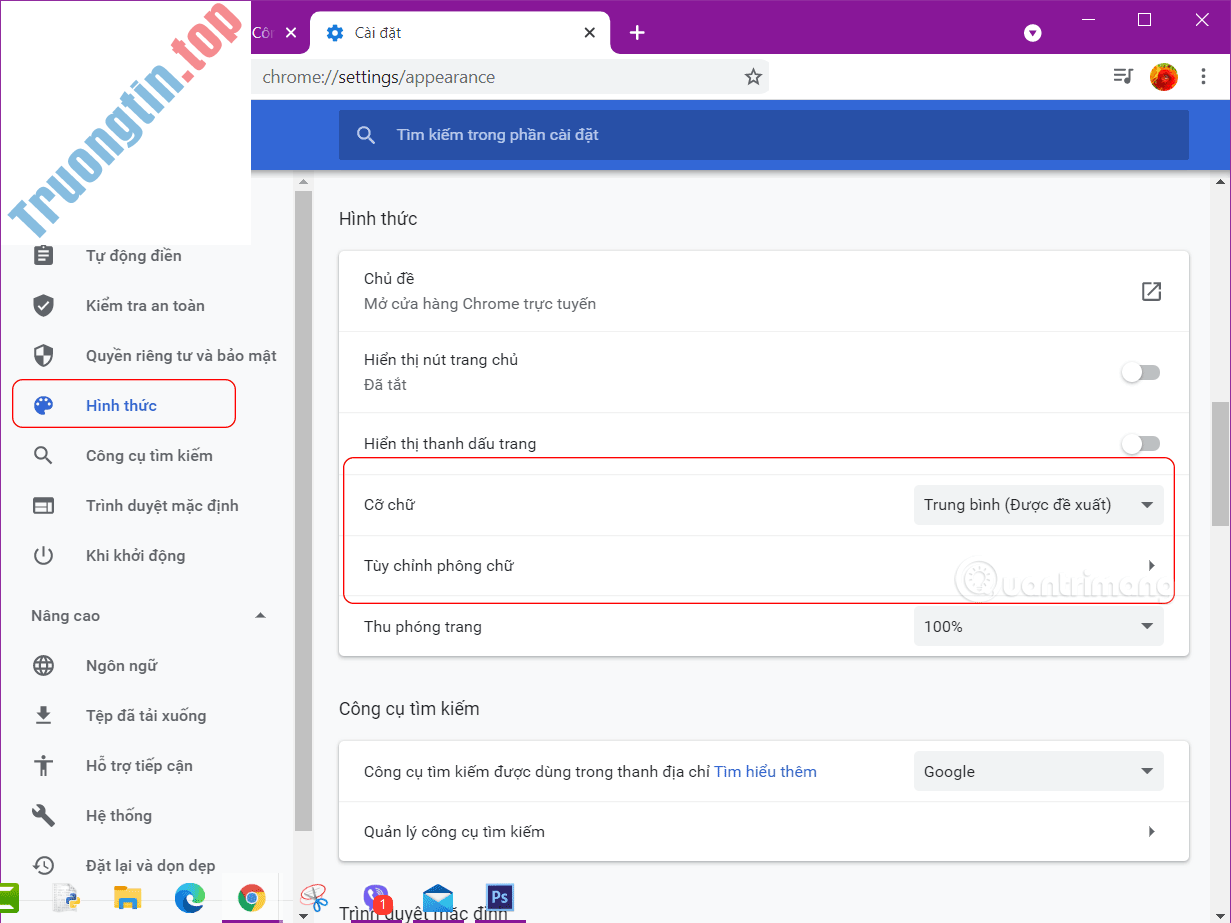Click the profile avatar in toolbar
Image resolution: width=1231 pixels, height=923 pixels.
pyautogui.click(x=1163, y=76)
